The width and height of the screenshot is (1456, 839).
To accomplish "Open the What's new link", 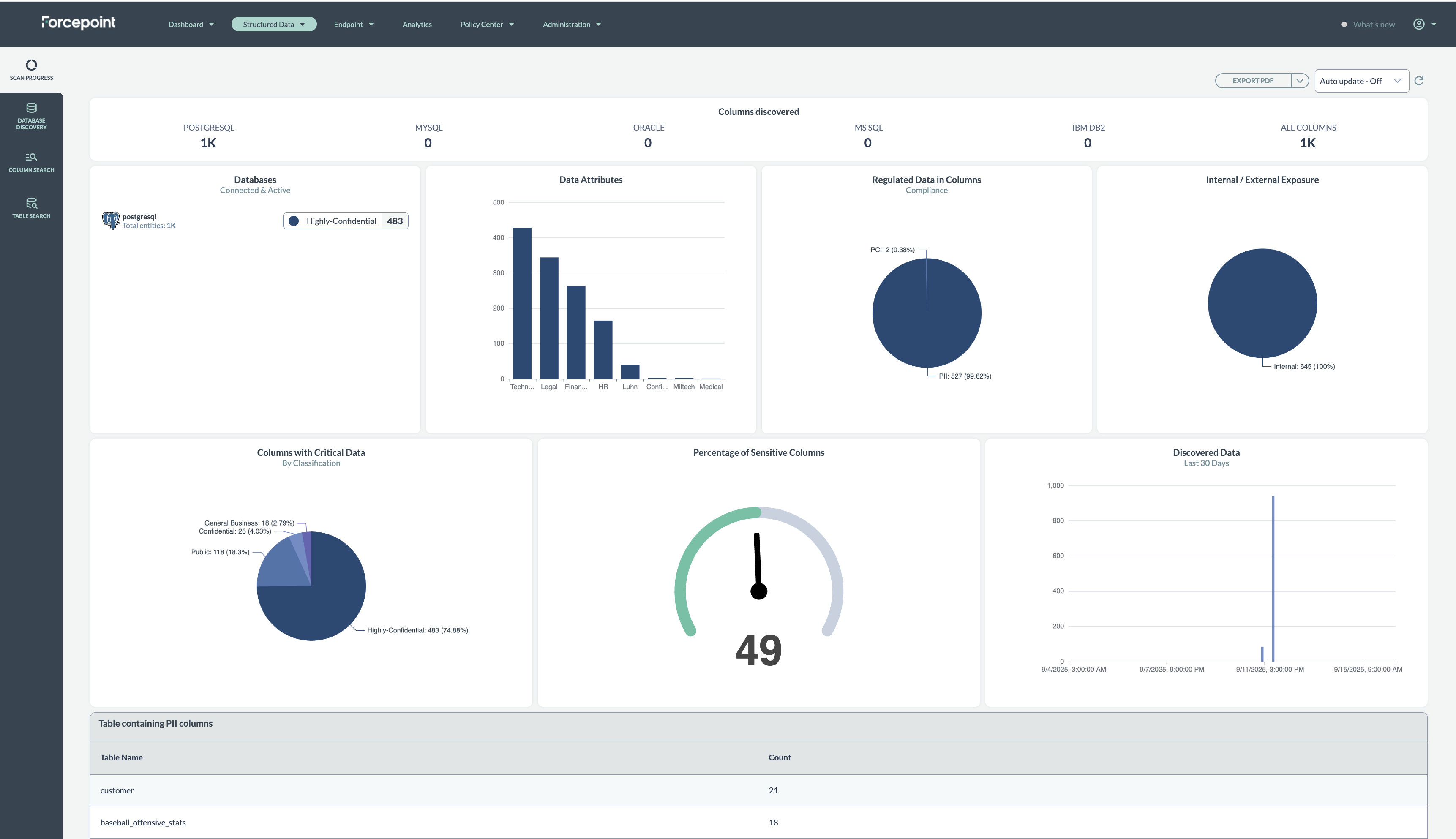I will pos(1373,25).
